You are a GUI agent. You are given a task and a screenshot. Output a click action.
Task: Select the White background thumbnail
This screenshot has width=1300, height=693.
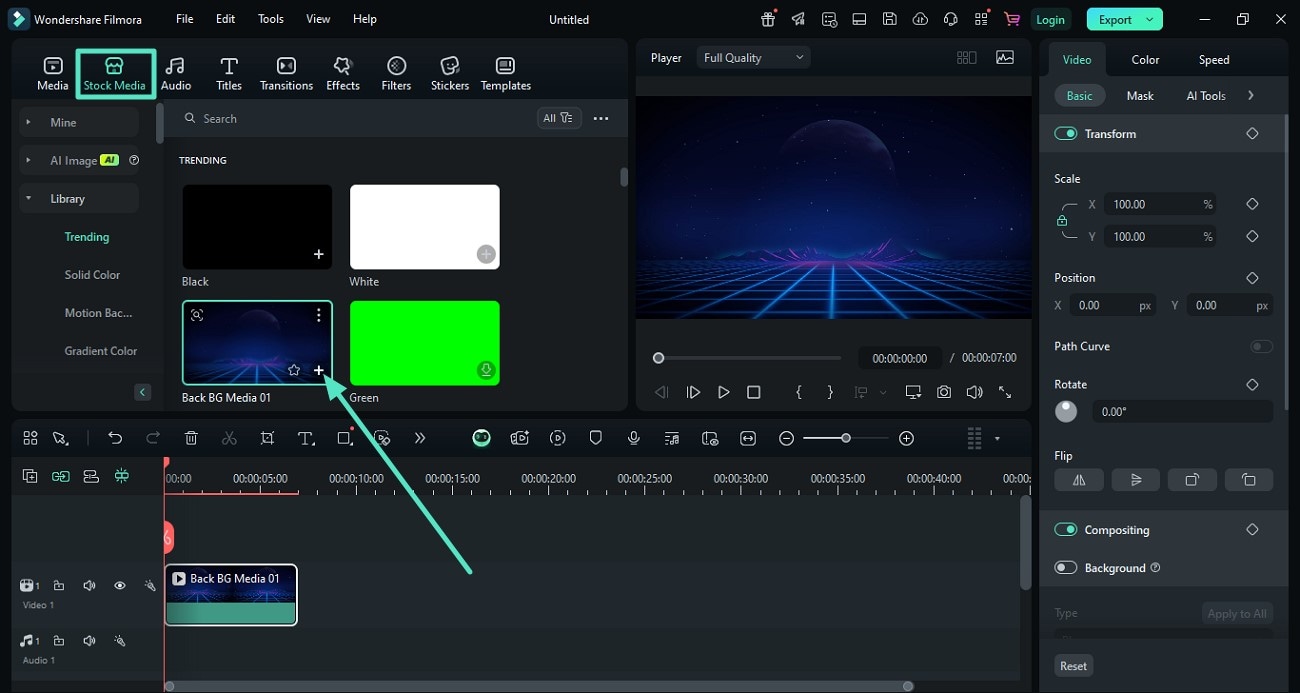click(x=424, y=227)
